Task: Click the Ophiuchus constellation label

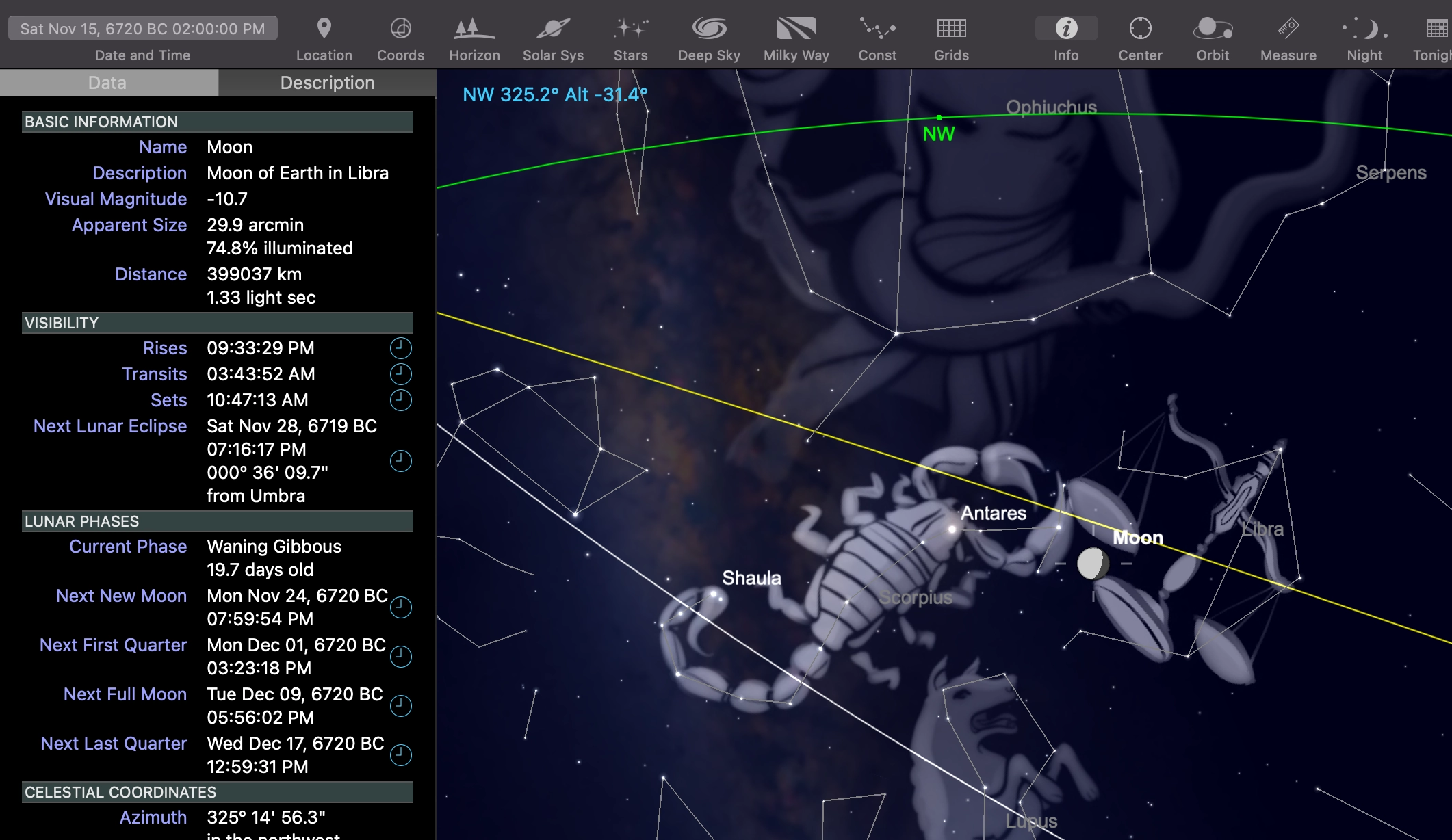Action: [x=1051, y=107]
